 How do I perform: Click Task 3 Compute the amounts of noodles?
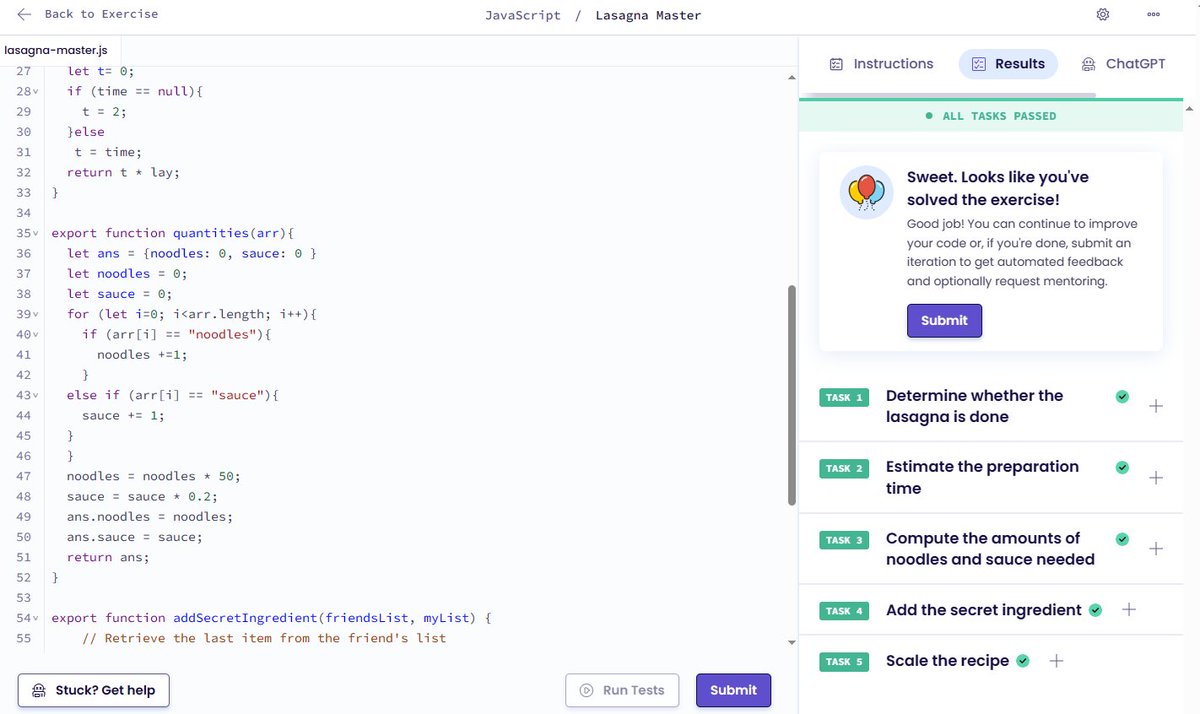pos(990,549)
